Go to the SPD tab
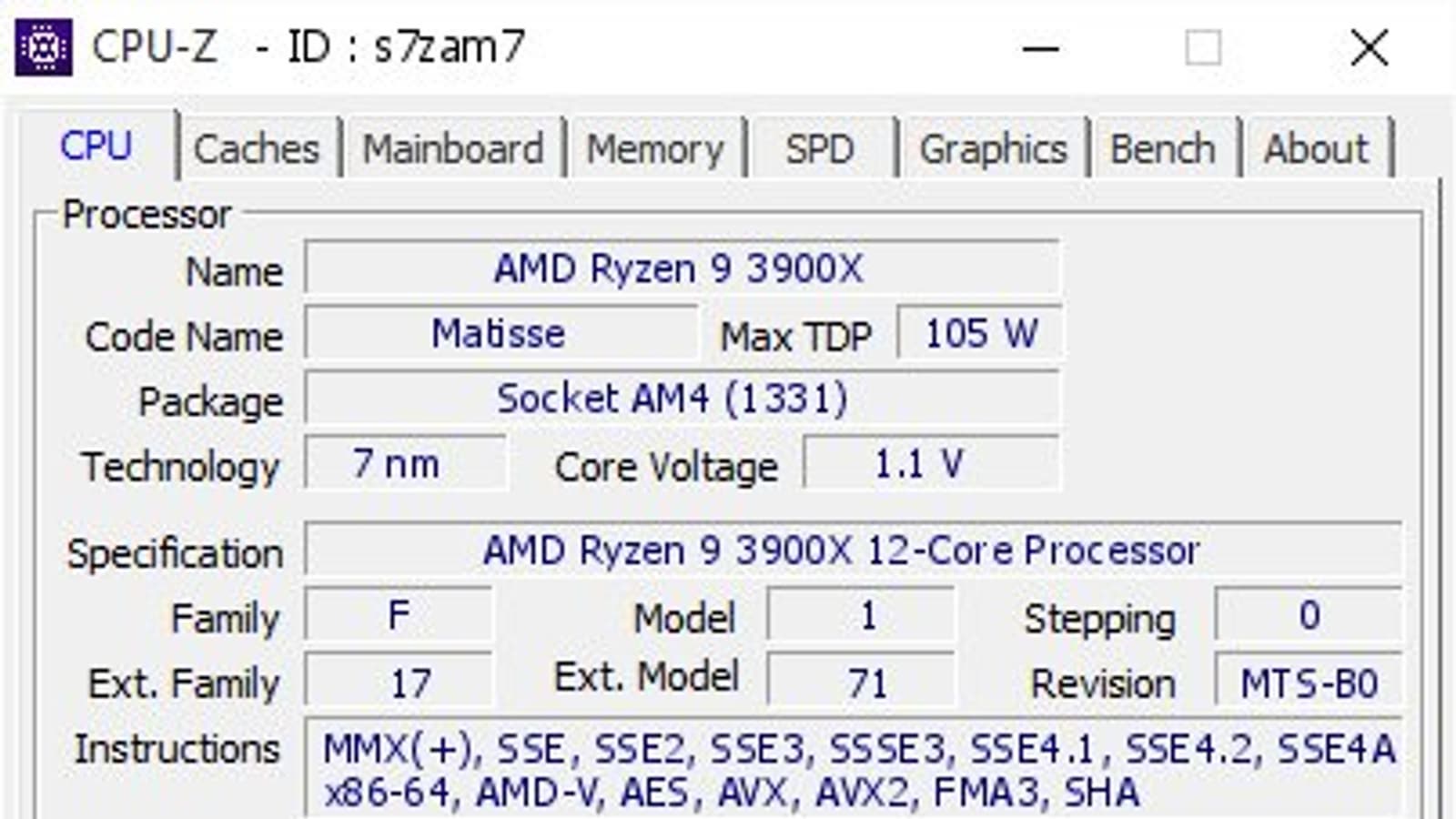Viewport: 1456px width, 819px height. [x=820, y=148]
